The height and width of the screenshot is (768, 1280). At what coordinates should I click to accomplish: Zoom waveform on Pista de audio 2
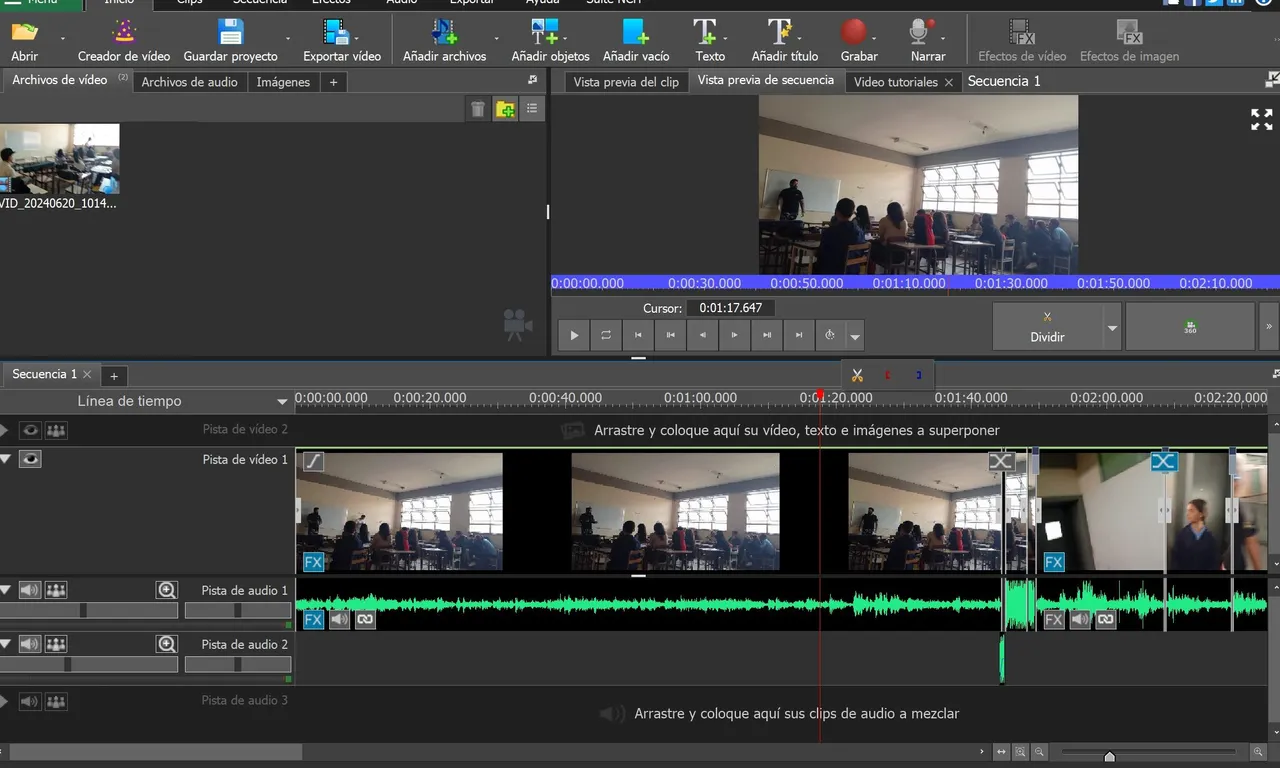(167, 644)
